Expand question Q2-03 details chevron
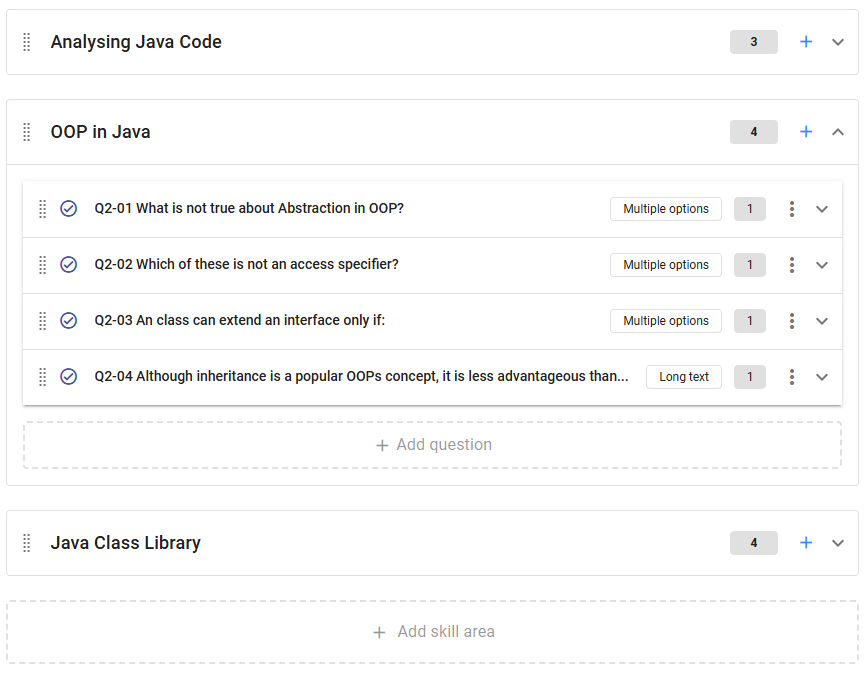 click(x=822, y=321)
